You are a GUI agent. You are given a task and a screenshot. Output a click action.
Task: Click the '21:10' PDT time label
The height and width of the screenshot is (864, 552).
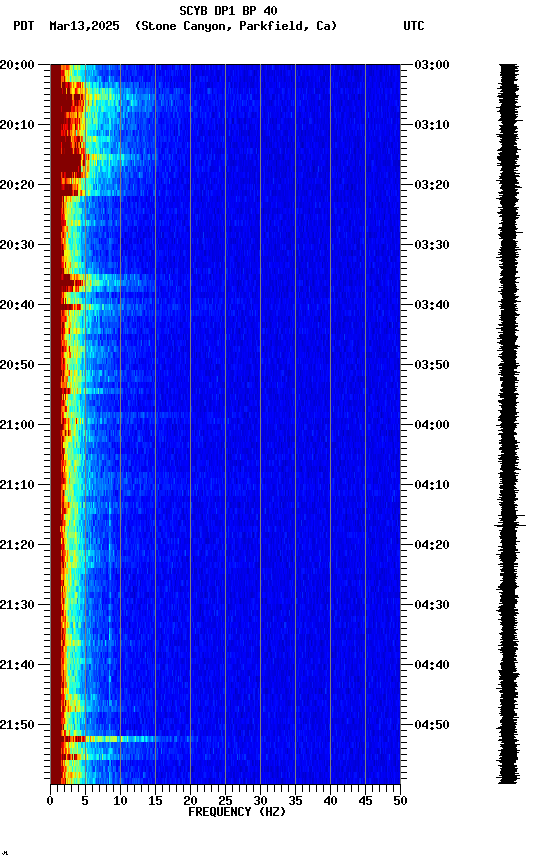[x=17, y=485]
